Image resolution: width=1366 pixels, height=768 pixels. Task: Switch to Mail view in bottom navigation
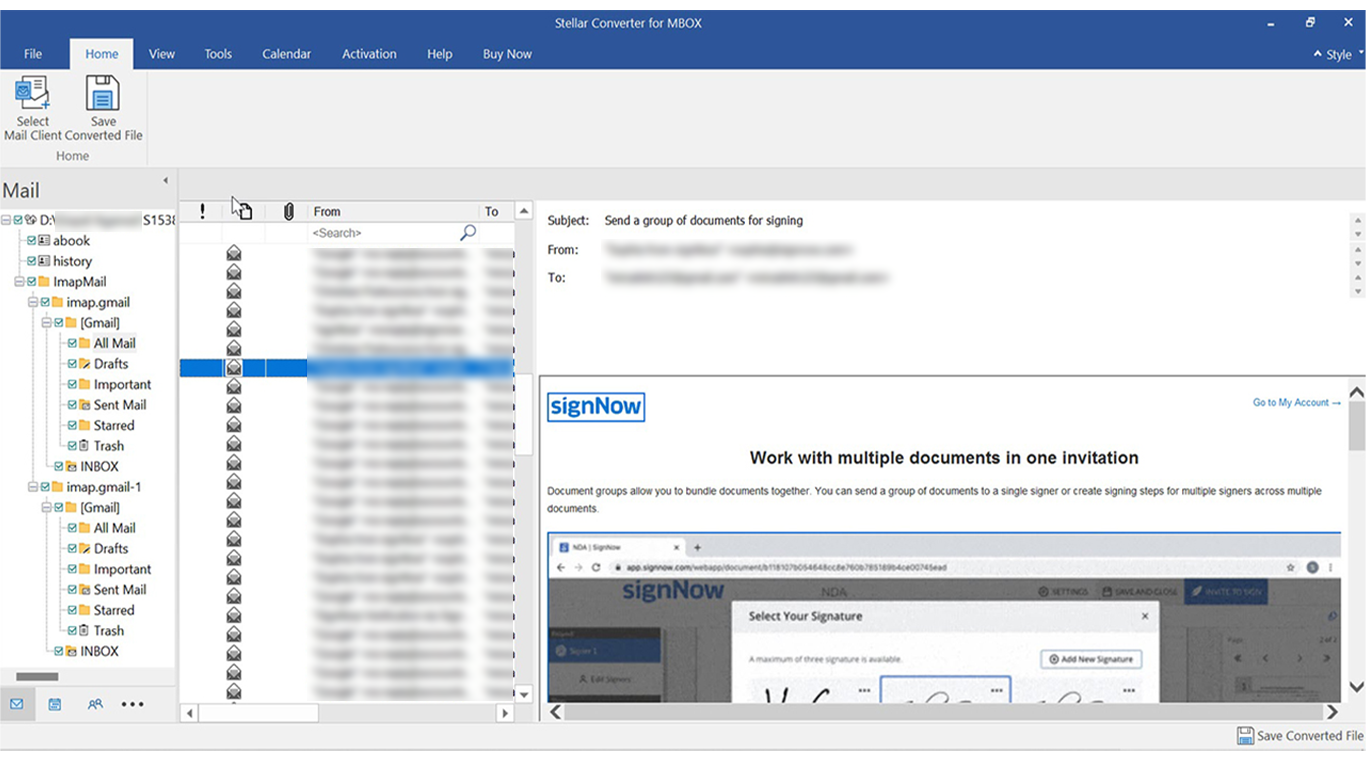point(17,704)
